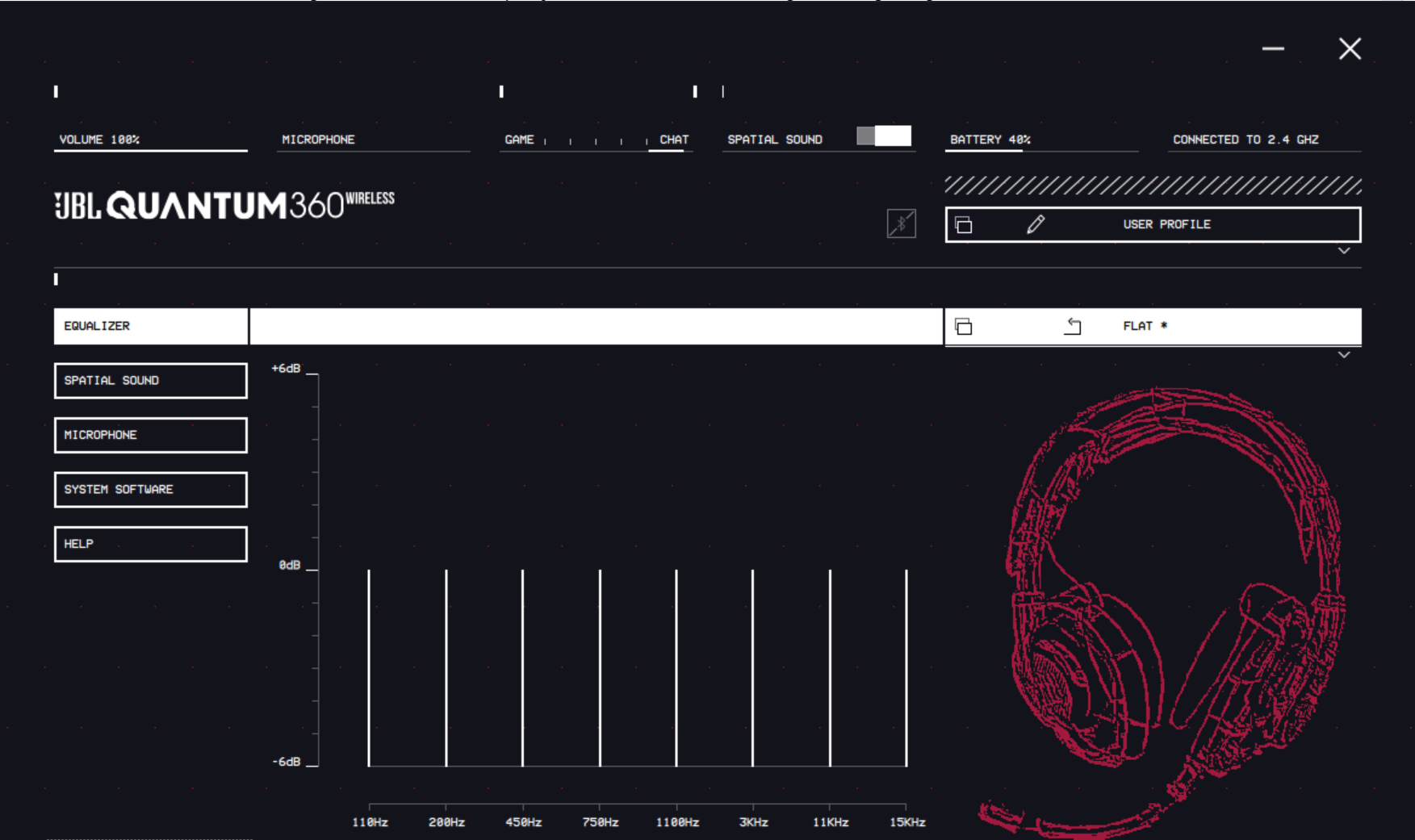This screenshot has height=840, width=1415.
Task: Click the Battery 40% indicator
Action: tap(1042, 140)
